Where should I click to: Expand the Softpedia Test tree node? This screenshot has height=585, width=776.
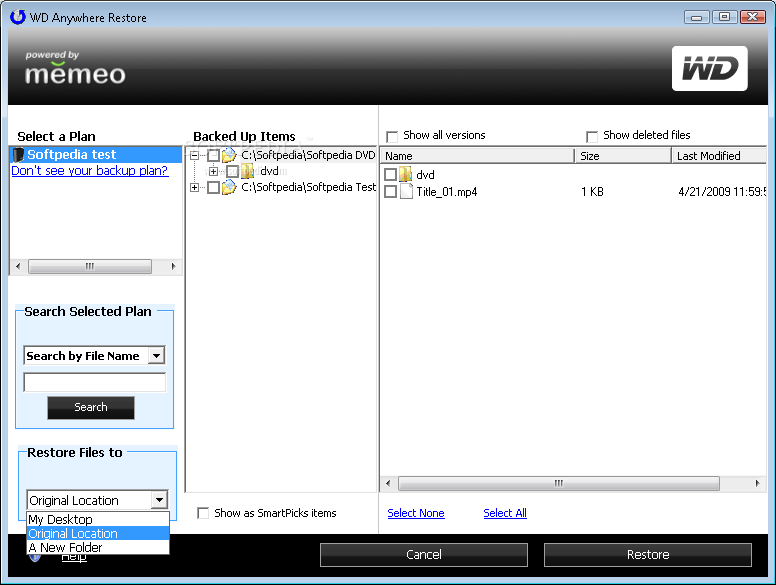pos(194,188)
